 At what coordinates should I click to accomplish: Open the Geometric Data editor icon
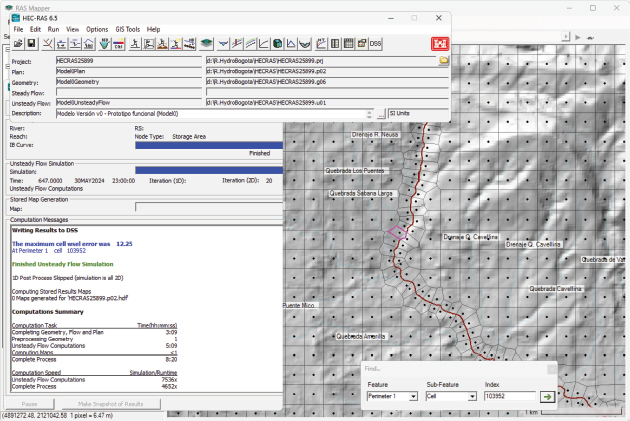click(49, 44)
